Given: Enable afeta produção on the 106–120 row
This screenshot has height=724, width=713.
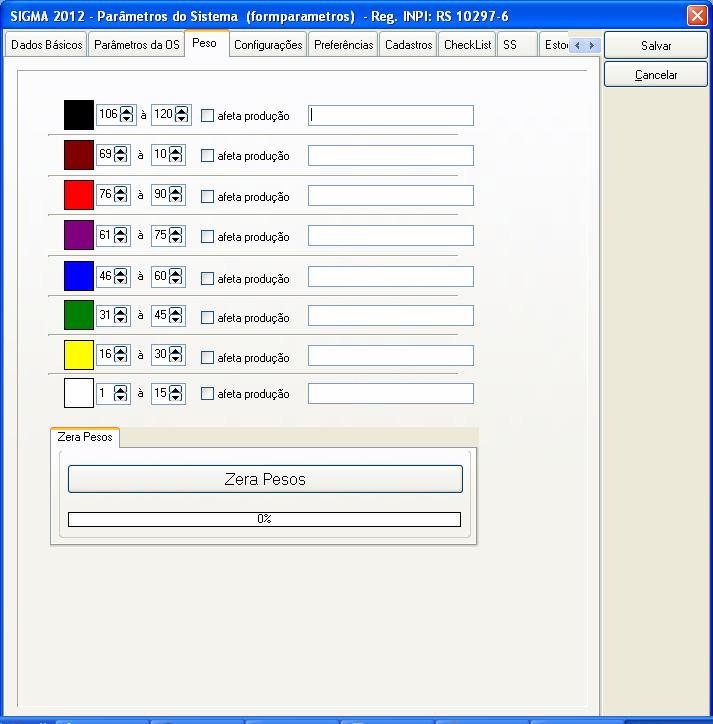Looking at the screenshot, I should coord(207,115).
